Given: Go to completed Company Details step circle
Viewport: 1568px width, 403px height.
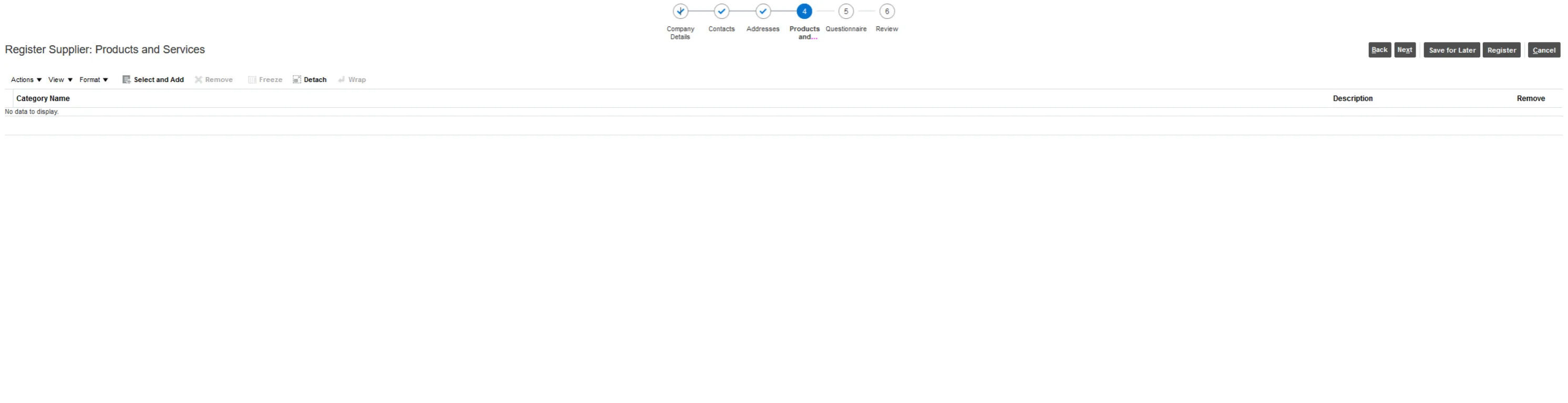Looking at the screenshot, I should tap(680, 12).
